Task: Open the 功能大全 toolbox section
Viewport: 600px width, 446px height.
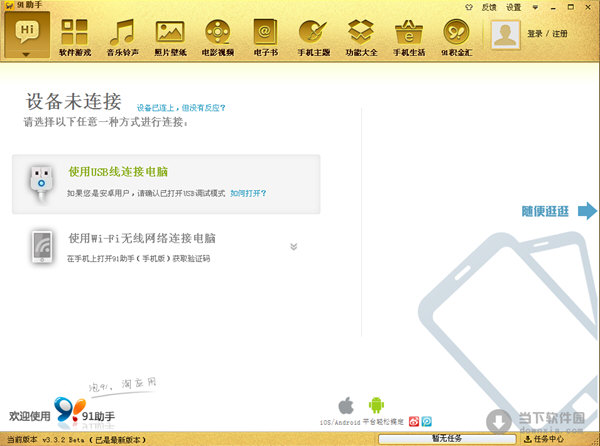Action: point(362,37)
